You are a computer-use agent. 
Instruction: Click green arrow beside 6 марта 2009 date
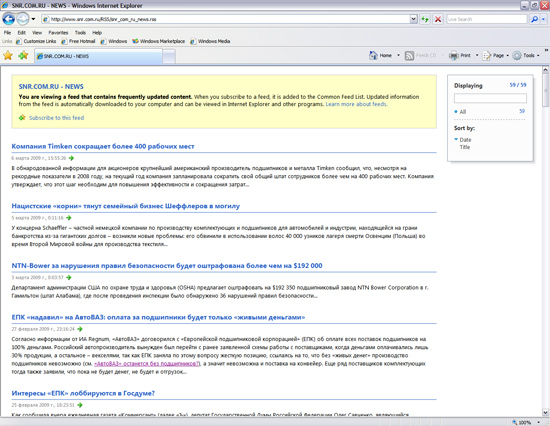coord(72,158)
